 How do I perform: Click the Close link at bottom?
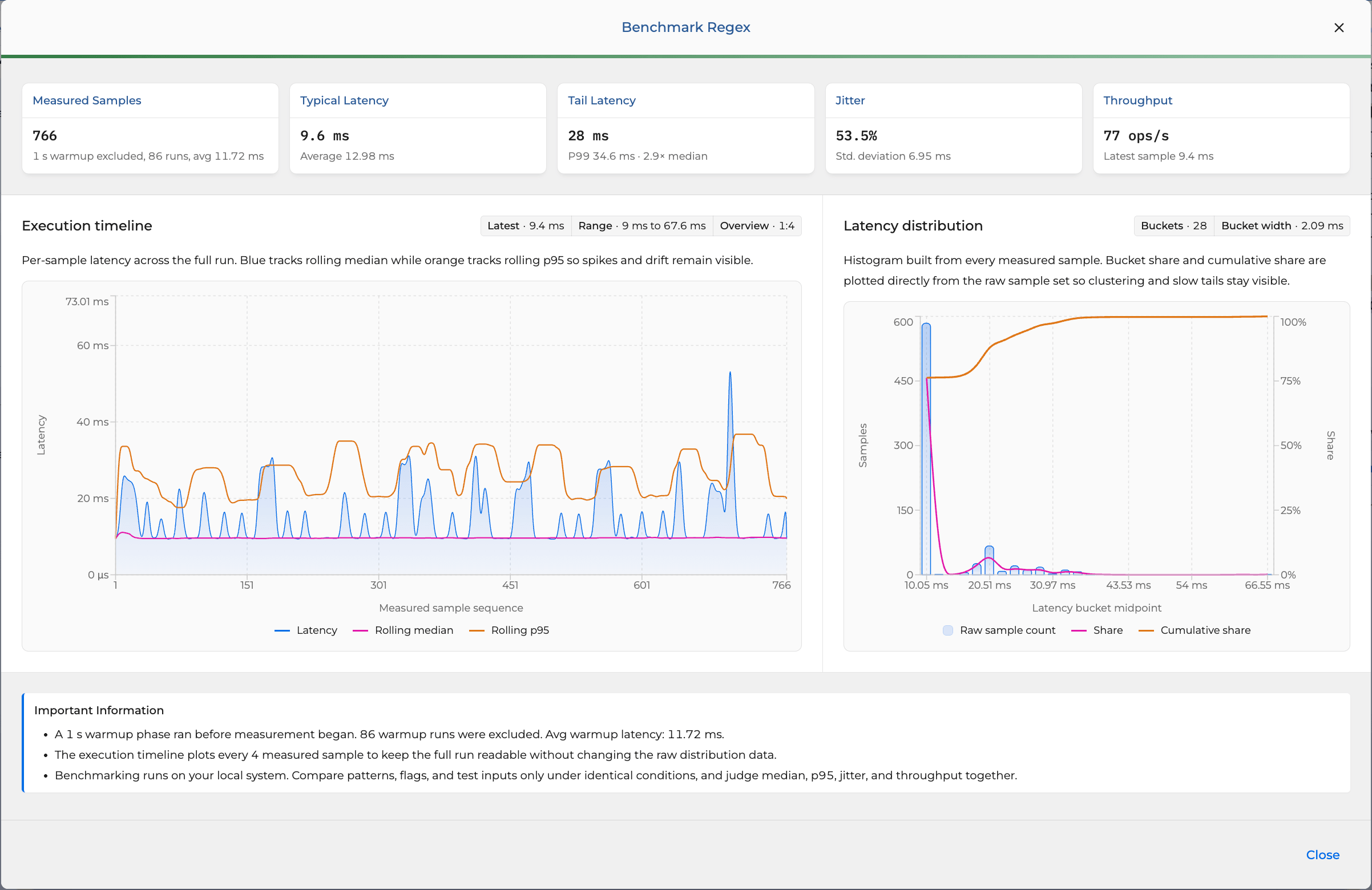click(x=1322, y=855)
